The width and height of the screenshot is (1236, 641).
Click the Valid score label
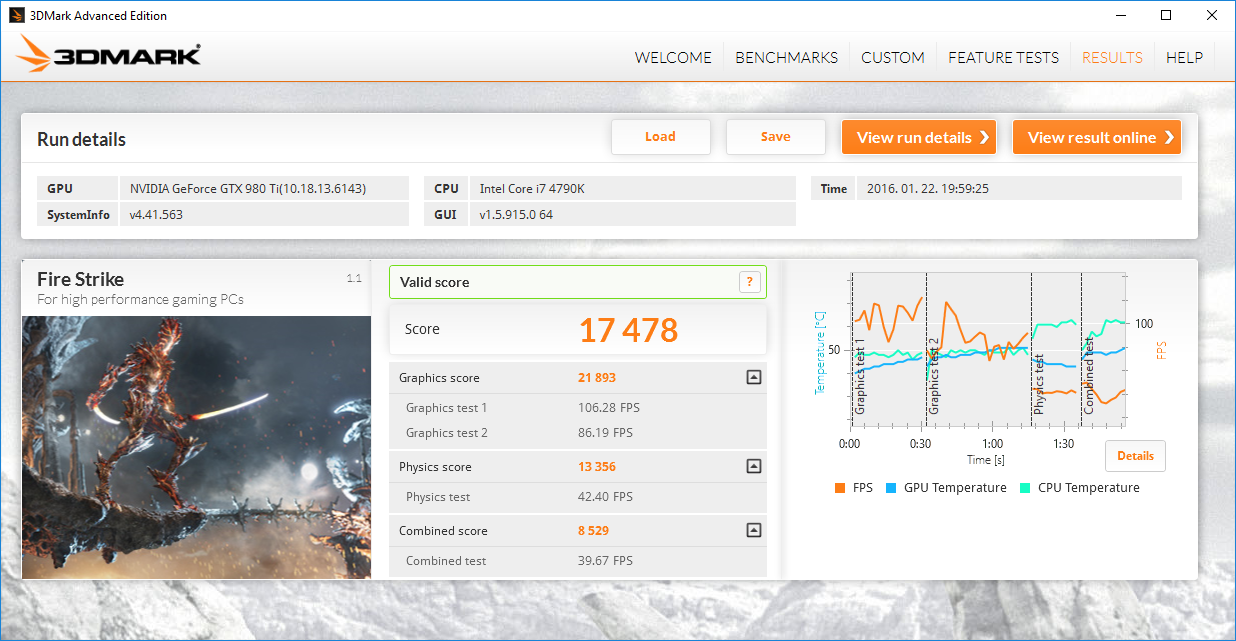tap(434, 282)
